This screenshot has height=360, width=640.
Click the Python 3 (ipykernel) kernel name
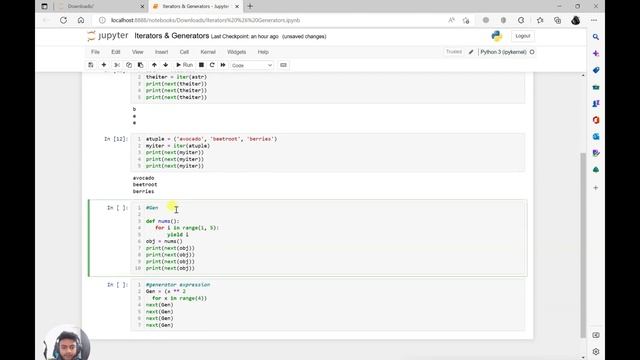[x=503, y=52]
